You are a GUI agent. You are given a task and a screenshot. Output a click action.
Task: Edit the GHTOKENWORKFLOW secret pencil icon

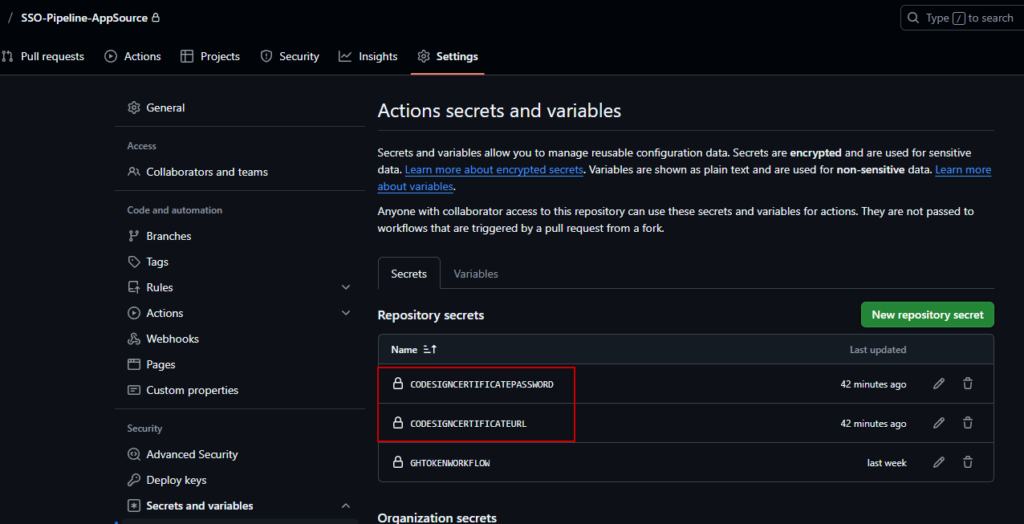coord(938,463)
